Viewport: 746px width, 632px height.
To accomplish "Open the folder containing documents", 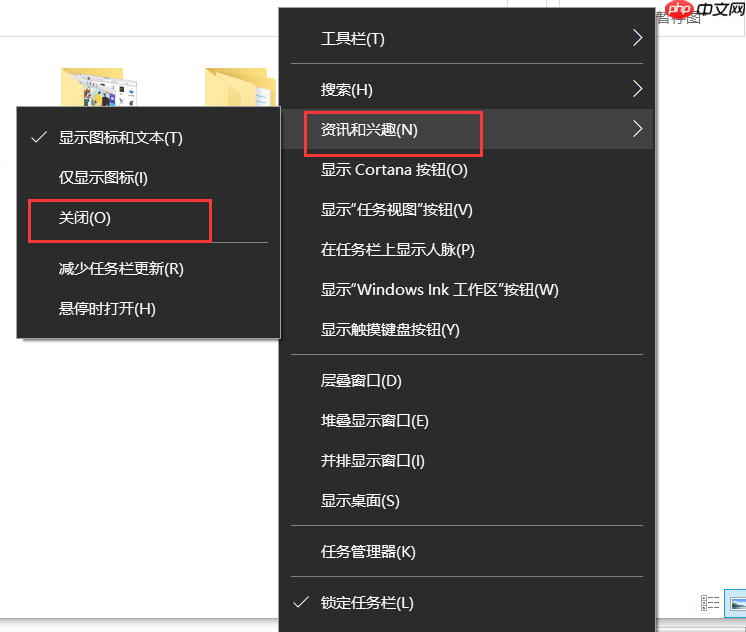I will point(241,87).
